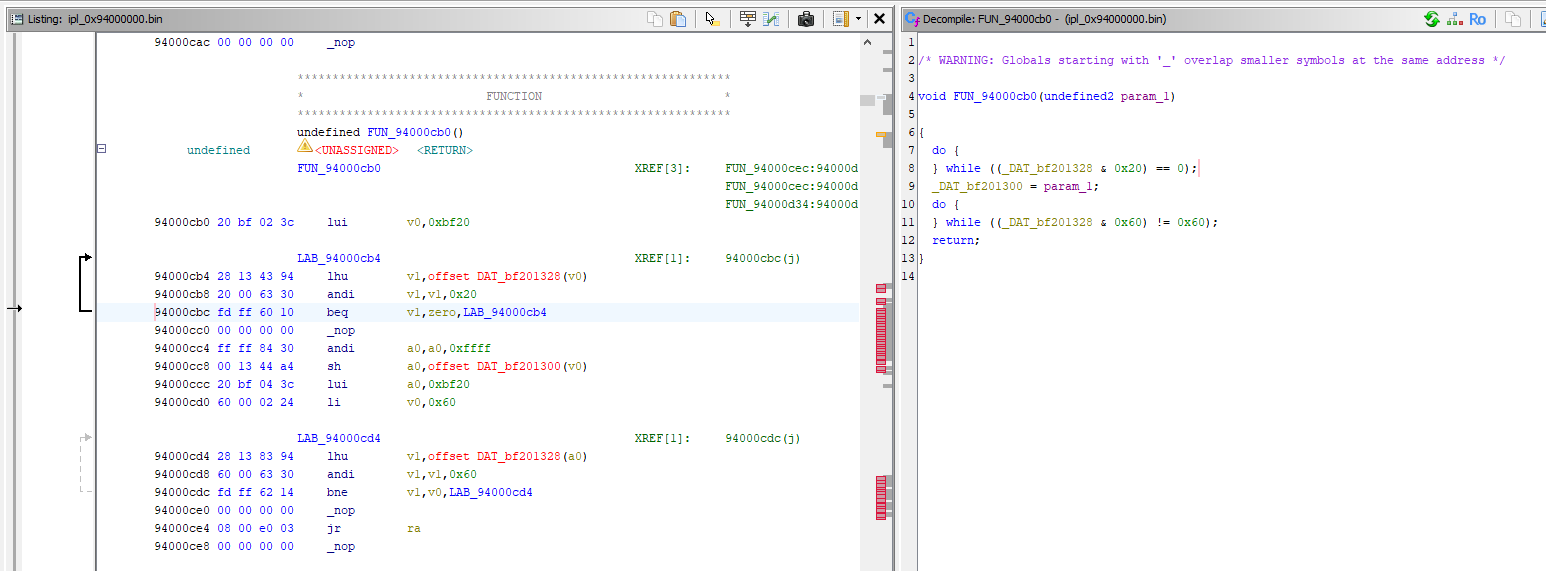Click the WARNING comment line in the Decompile
The image size is (1546, 571).
pos(1211,60)
